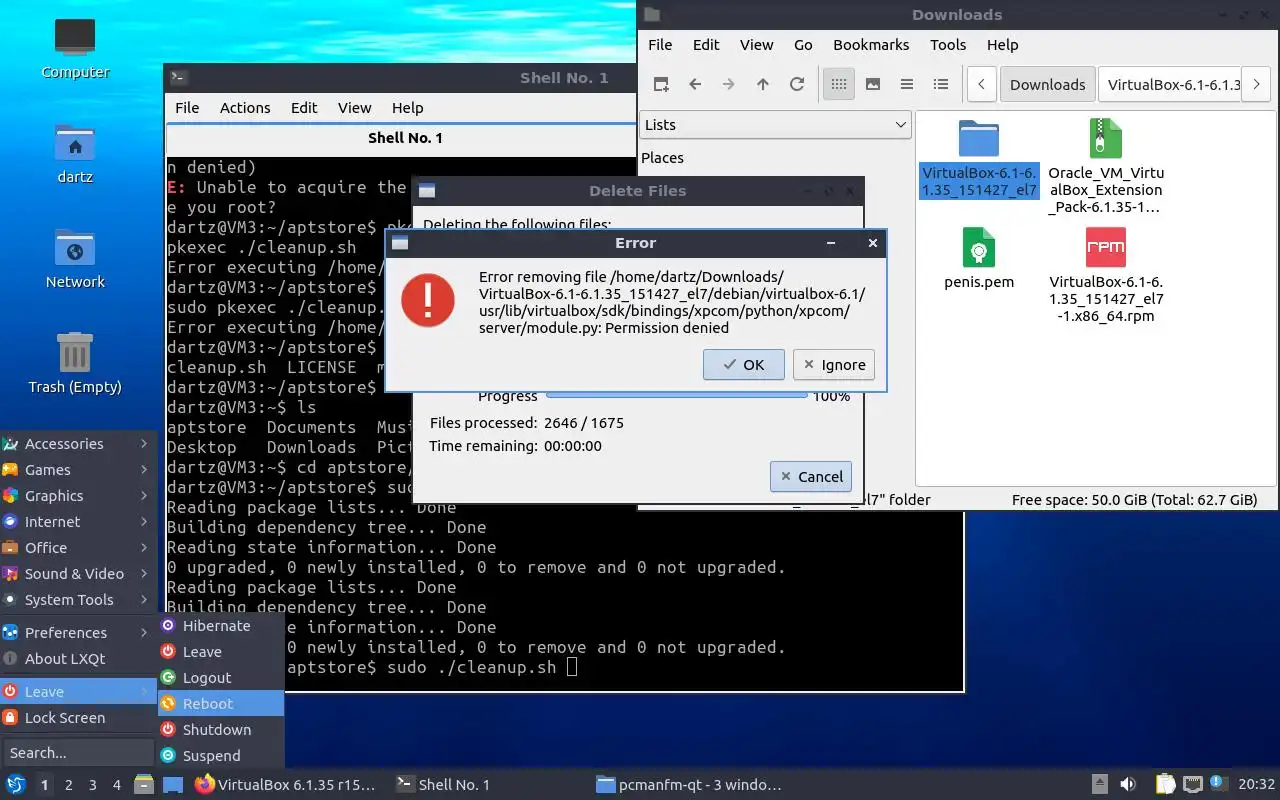
Task: Click Ignore in the Error dialog
Action: [834, 365]
